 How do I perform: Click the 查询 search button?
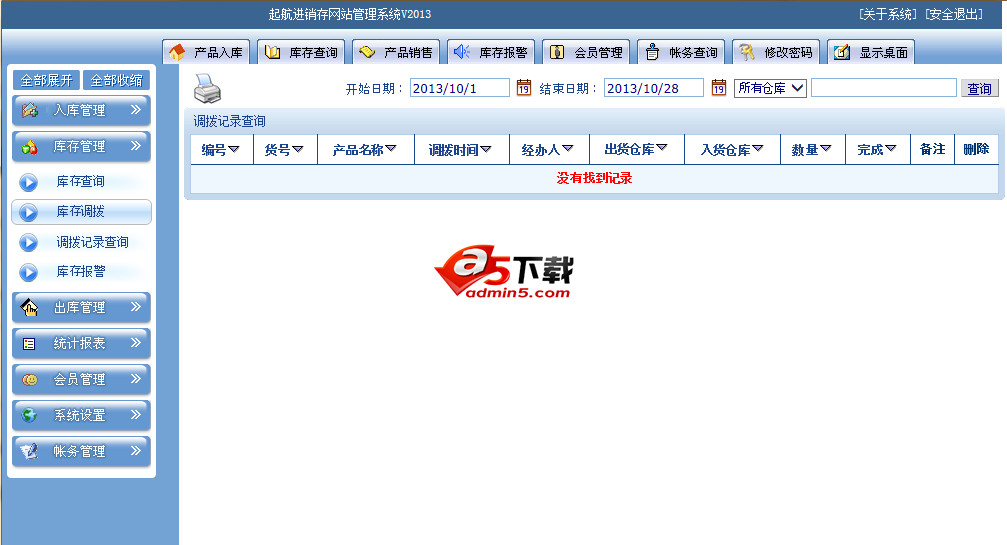pyautogui.click(x=979, y=89)
